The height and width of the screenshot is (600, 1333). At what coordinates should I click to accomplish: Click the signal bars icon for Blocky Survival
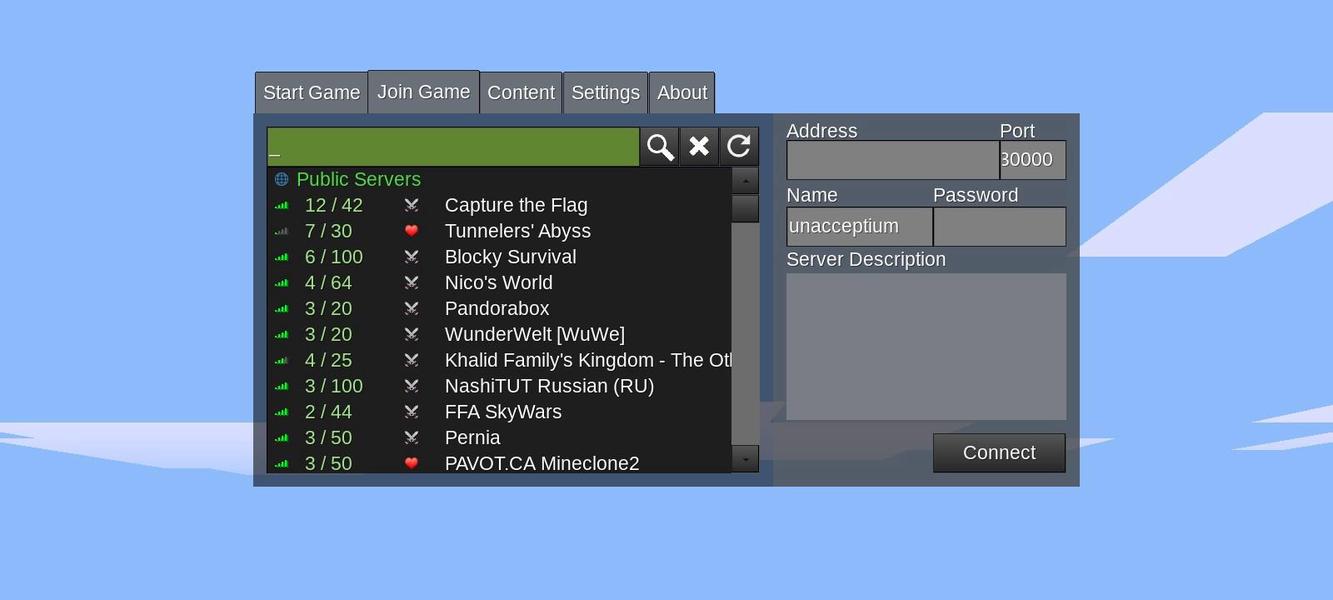coord(282,257)
